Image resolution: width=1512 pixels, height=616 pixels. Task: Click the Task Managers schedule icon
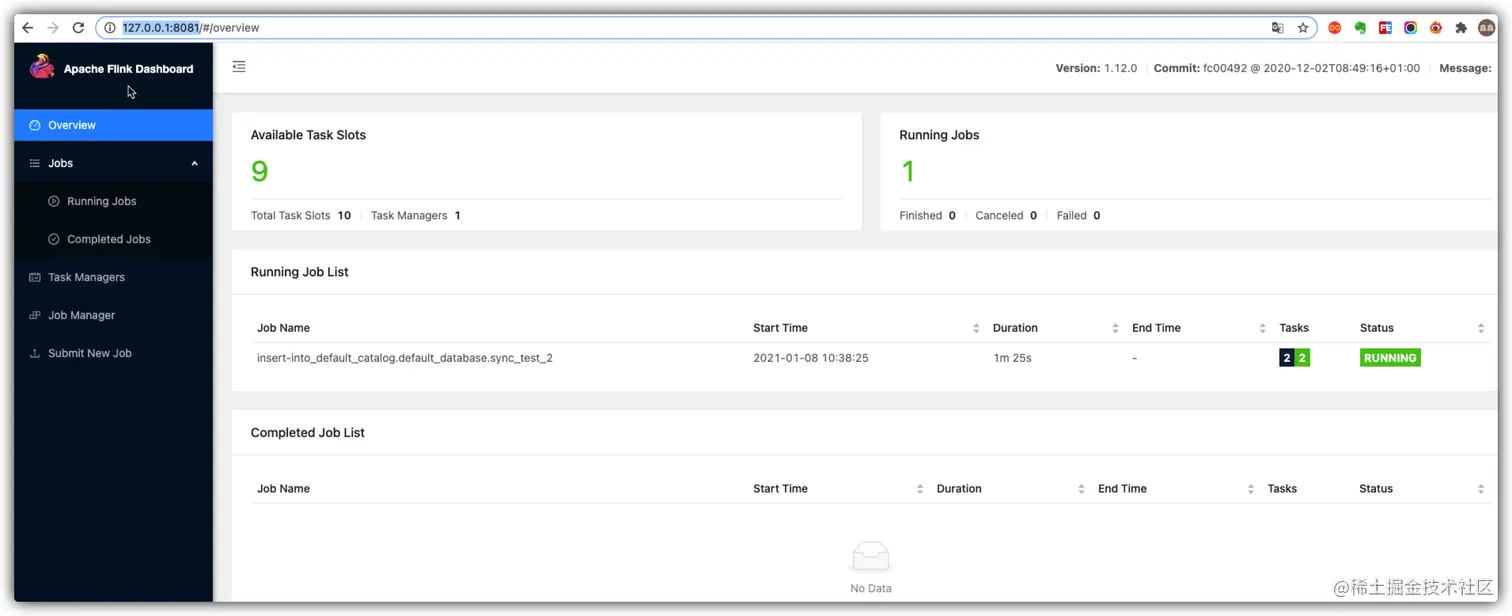click(x=35, y=277)
